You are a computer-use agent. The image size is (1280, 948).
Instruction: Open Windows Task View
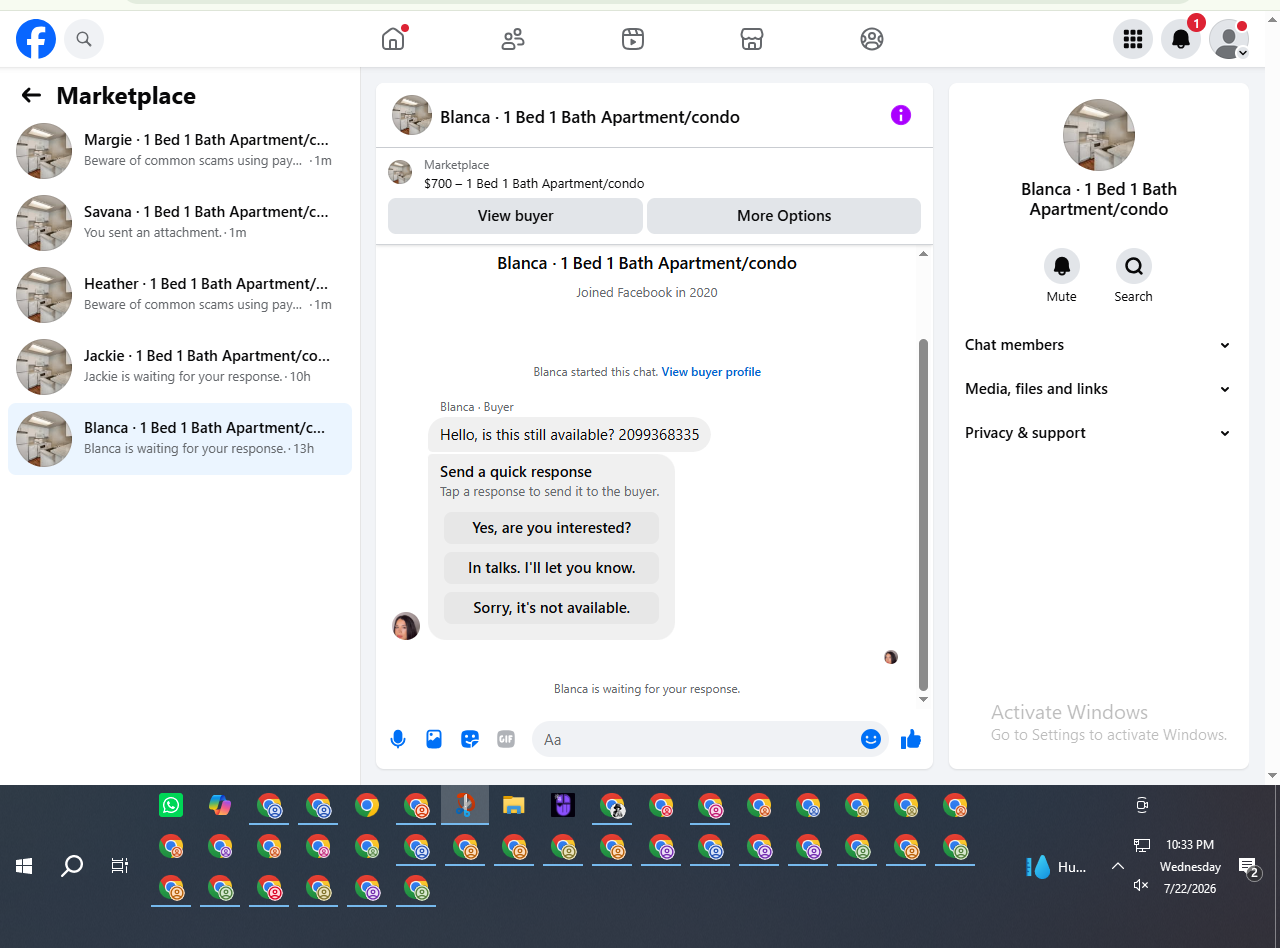point(120,866)
